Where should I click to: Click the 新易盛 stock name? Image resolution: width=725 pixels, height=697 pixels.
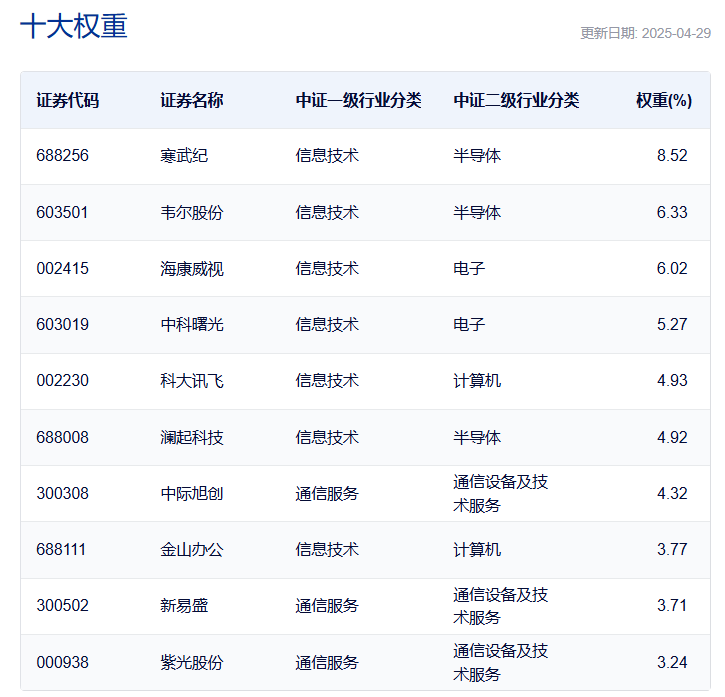point(184,605)
